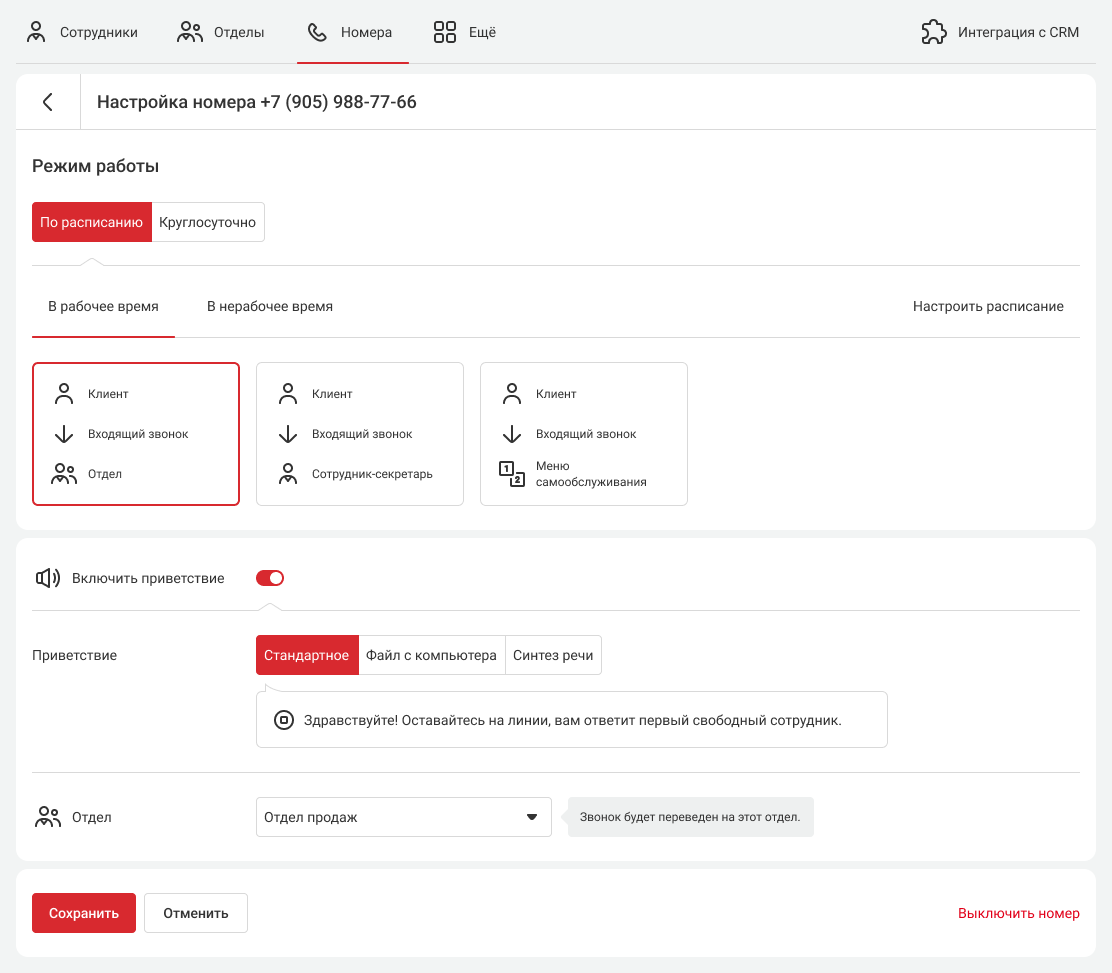Play the standard greeting audio icon
Screen dimensions: 1112x973
(284, 720)
